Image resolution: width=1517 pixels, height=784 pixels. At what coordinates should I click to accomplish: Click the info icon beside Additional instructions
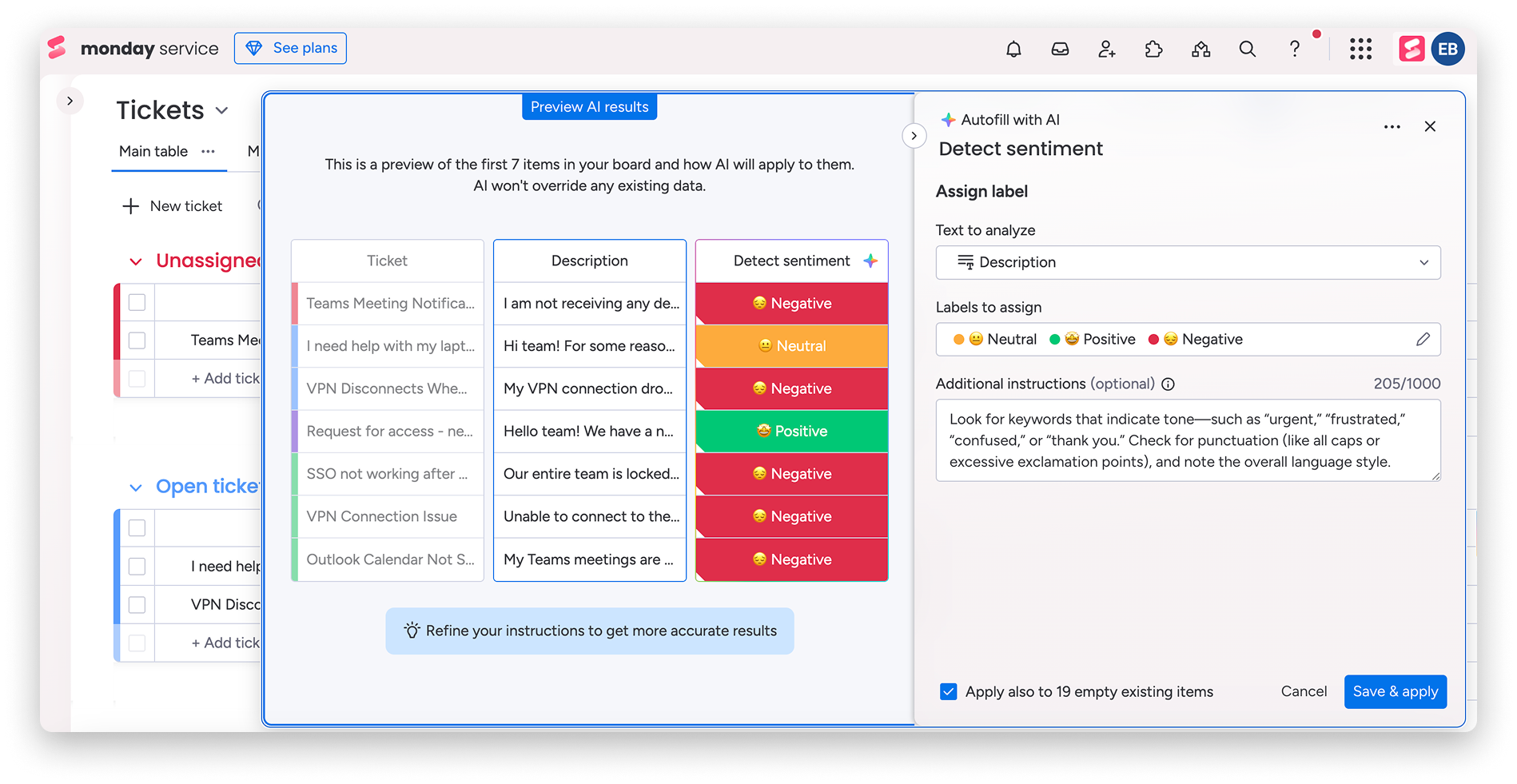[x=1168, y=384]
